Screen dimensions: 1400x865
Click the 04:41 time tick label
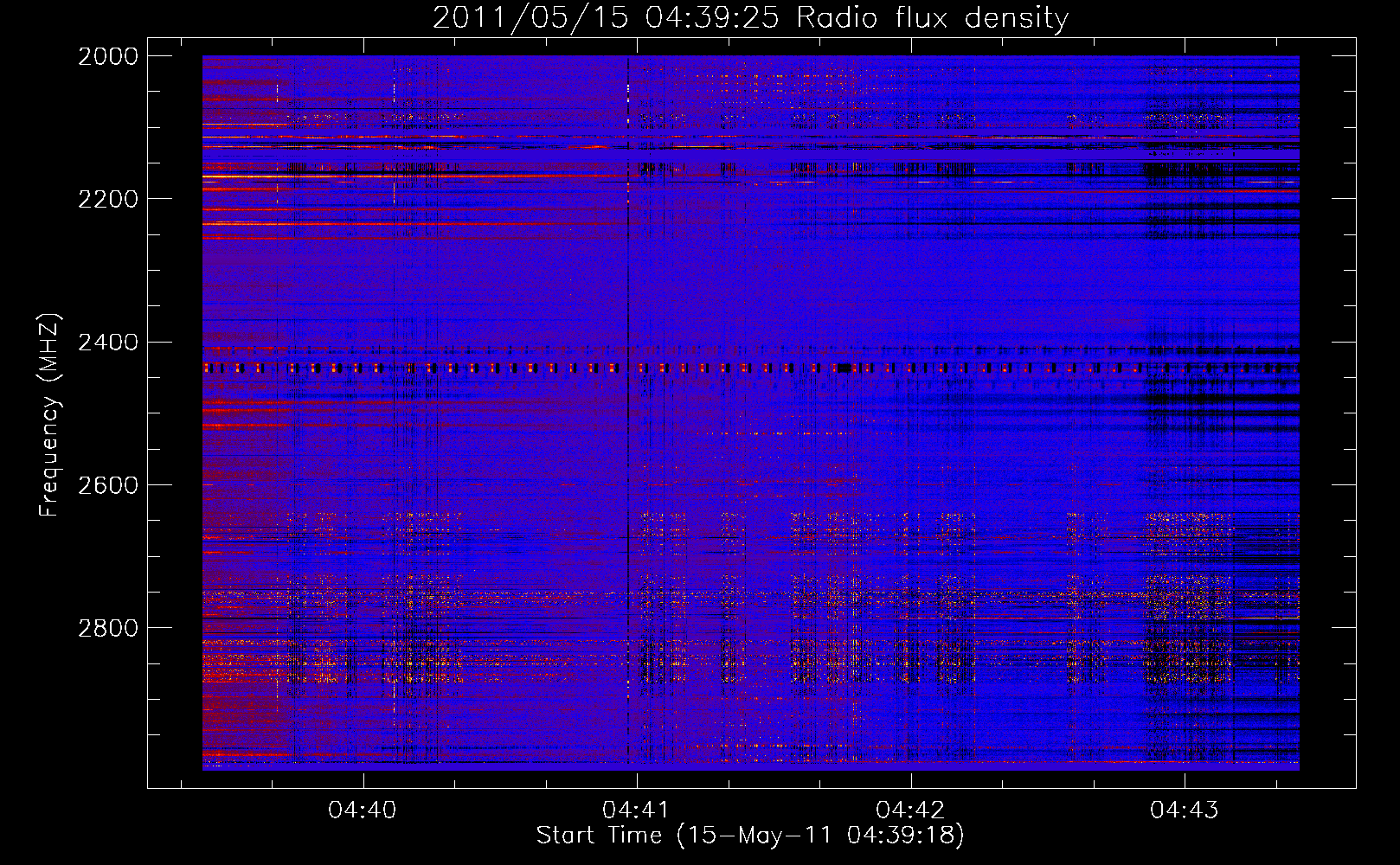(x=636, y=810)
